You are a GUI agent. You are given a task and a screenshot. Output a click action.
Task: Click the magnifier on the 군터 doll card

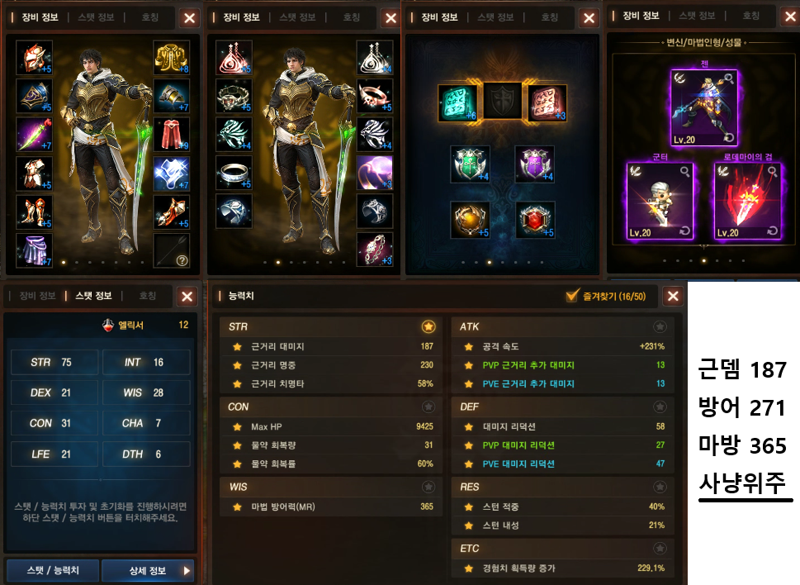pyautogui.click(x=685, y=172)
